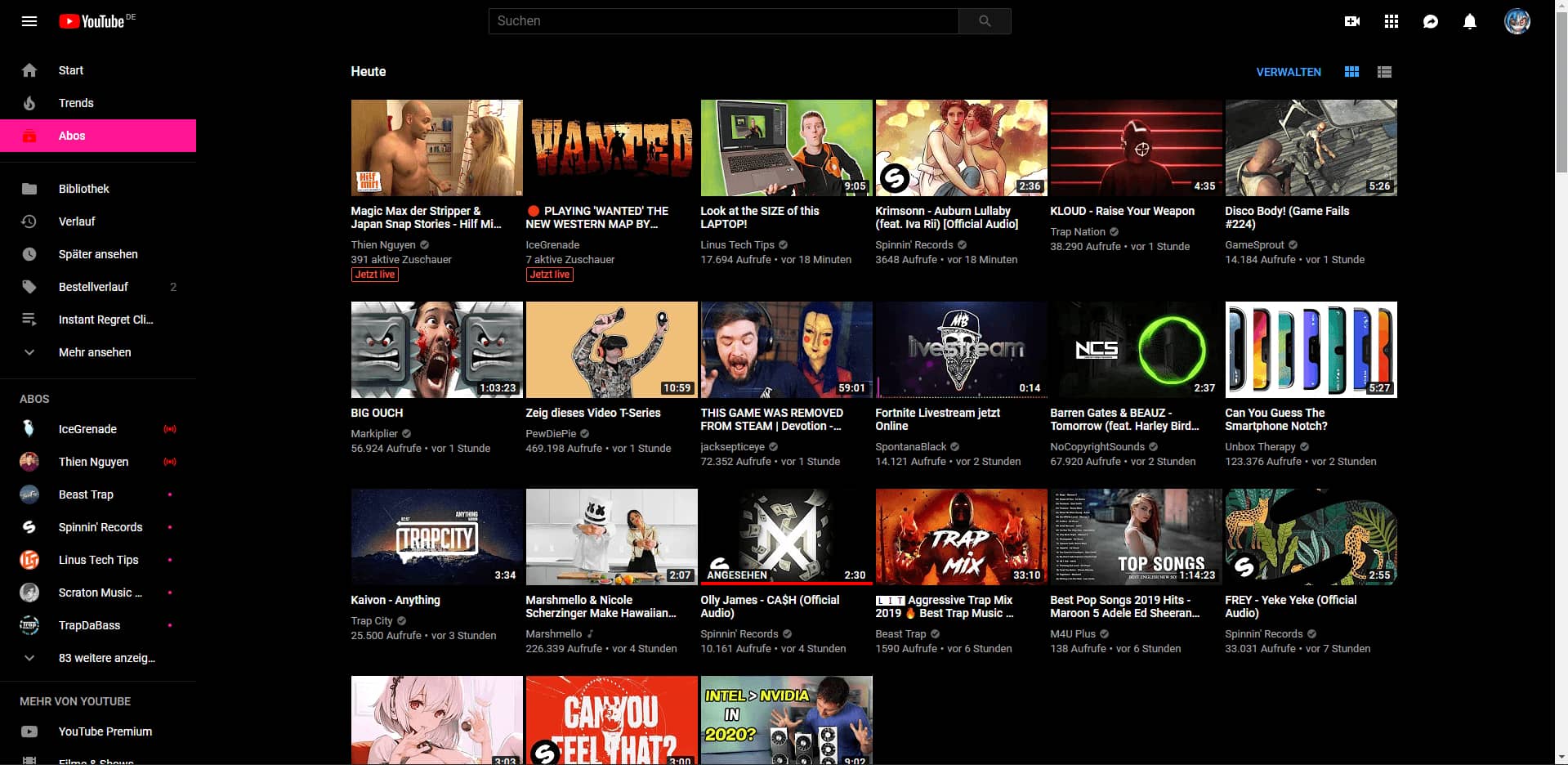1568x765 pixels.
Task: Open Linus Tech Tips channel link under laptop video
Action: tap(737, 245)
